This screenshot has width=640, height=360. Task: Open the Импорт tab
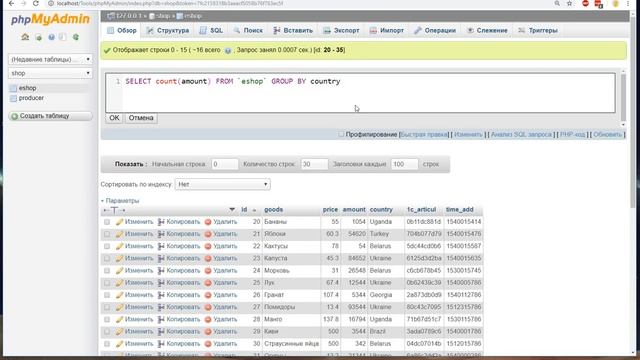tap(387, 31)
